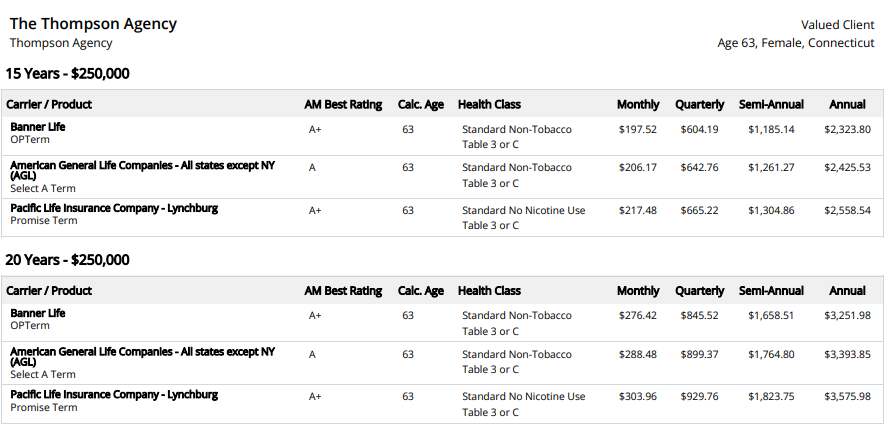Click Valued Client label at top right
Image resolution: width=893 pixels, height=430 pixels.
click(838, 25)
